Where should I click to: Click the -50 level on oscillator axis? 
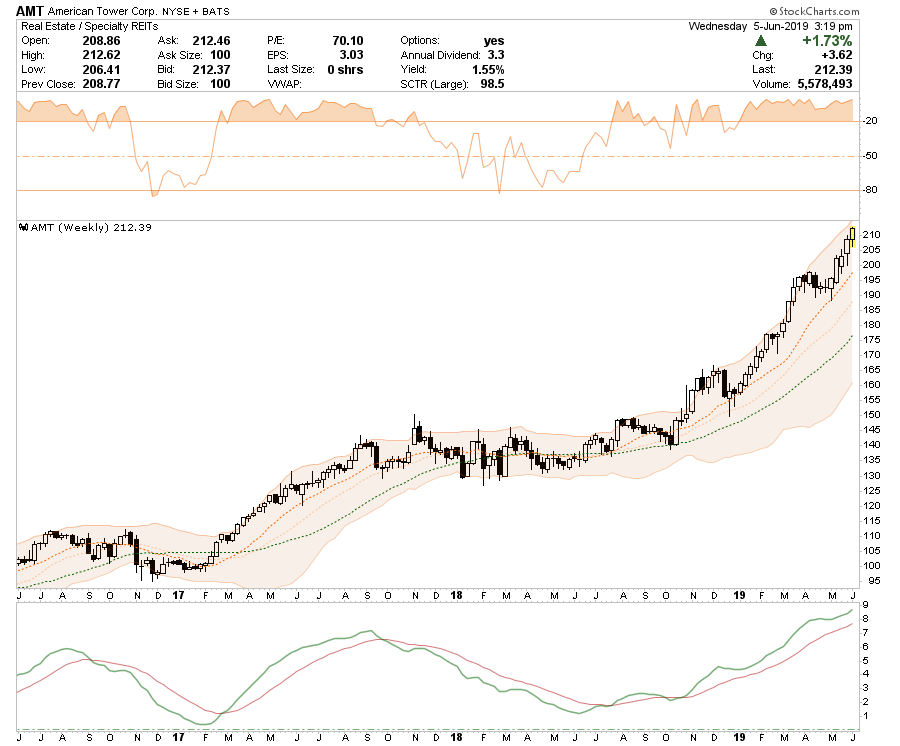[x=870, y=156]
